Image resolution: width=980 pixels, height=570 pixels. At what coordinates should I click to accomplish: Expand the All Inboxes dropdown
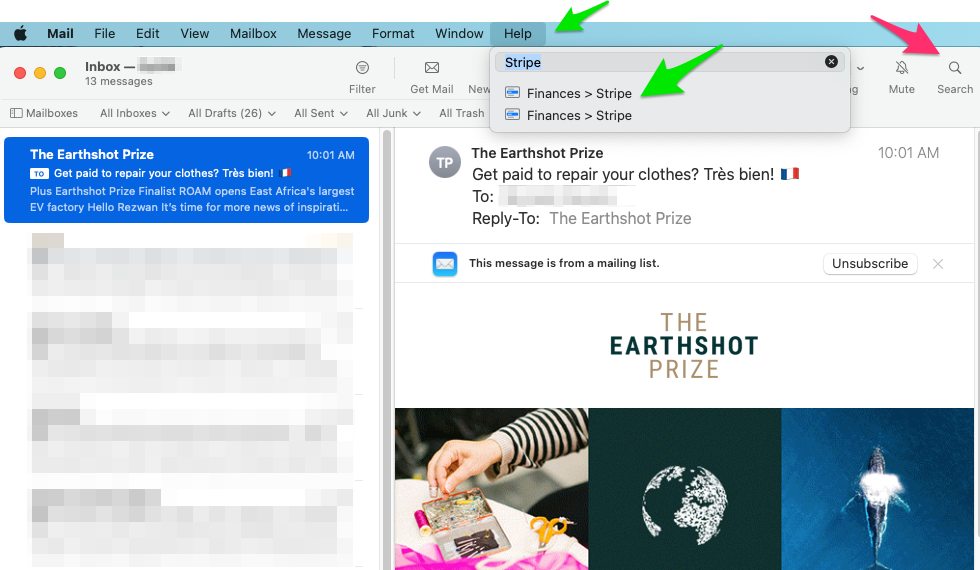pyautogui.click(x=134, y=113)
